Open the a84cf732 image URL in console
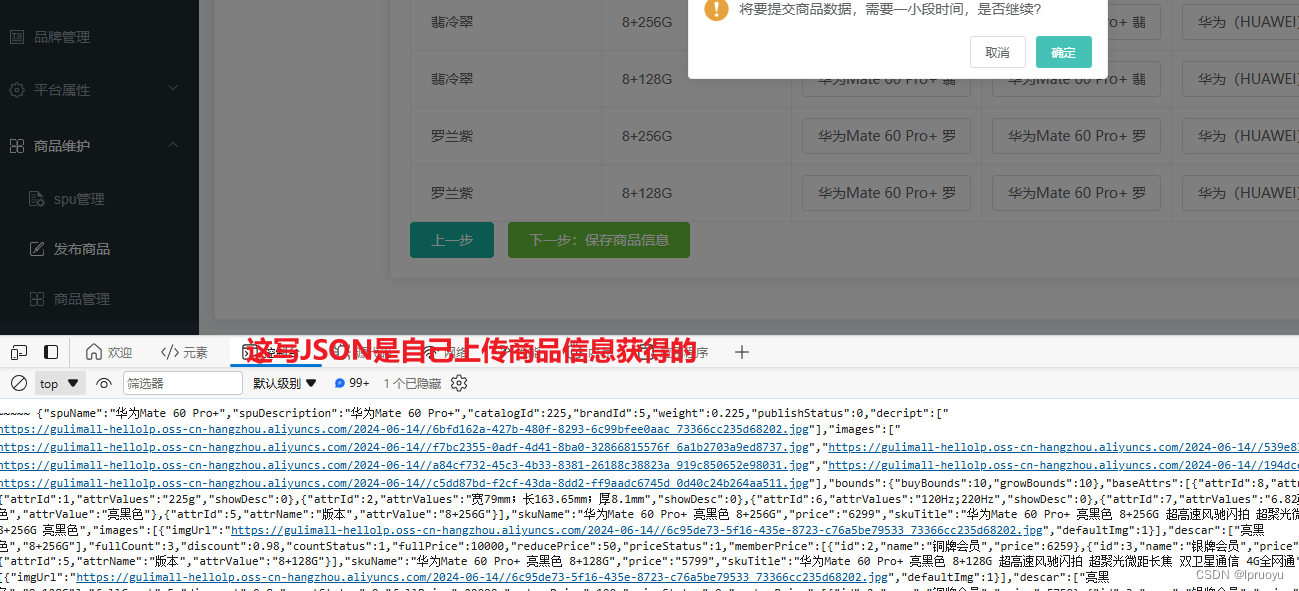 pos(405,465)
